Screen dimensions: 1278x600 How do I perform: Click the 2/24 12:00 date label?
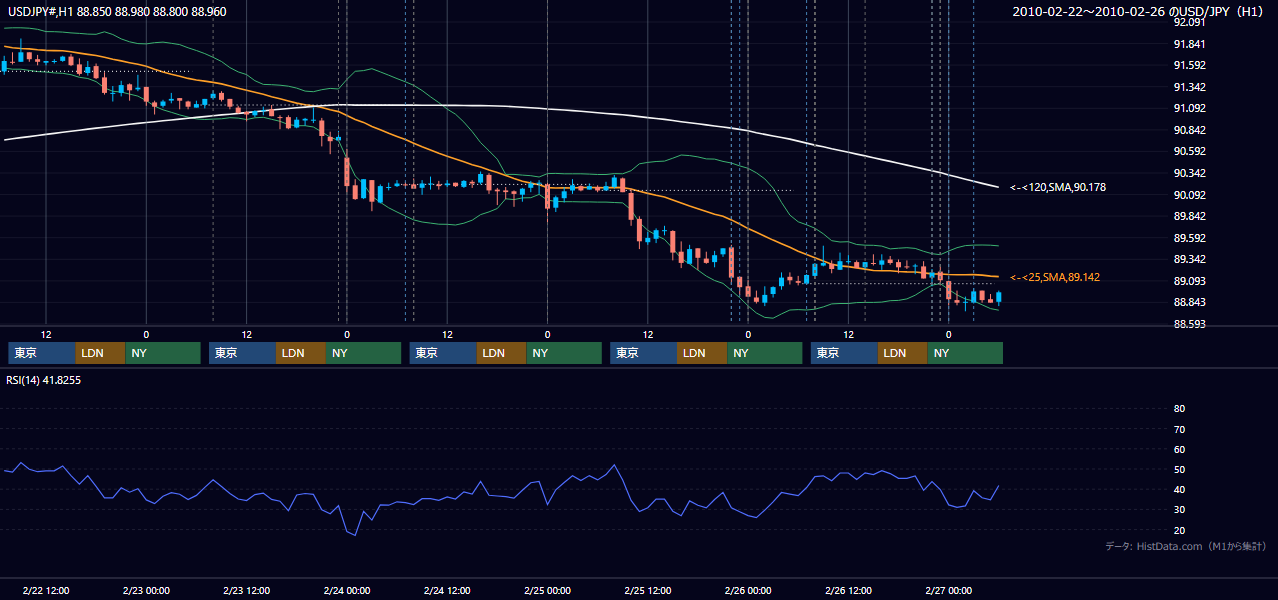pyautogui.click(x=447, y=591)
